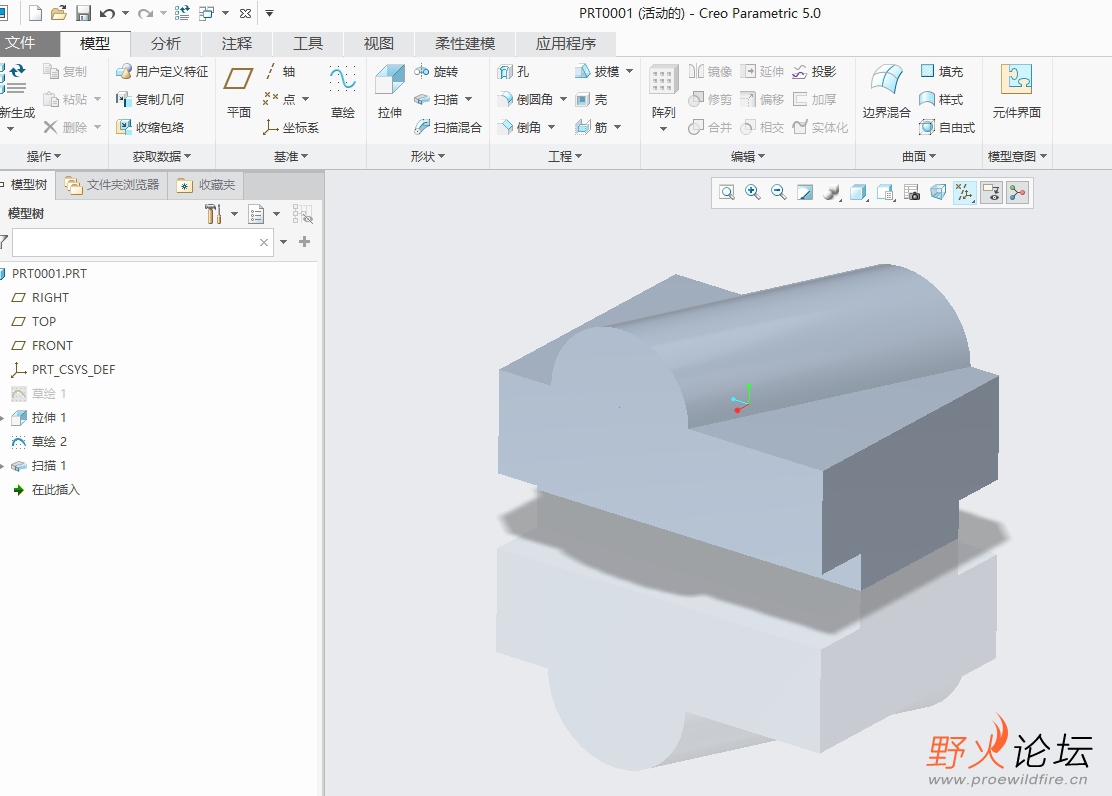The height and width of the screenshot is (796, 1112).
Task: Undo the last action
Action: pyautogui.click(x=107, y=13)
